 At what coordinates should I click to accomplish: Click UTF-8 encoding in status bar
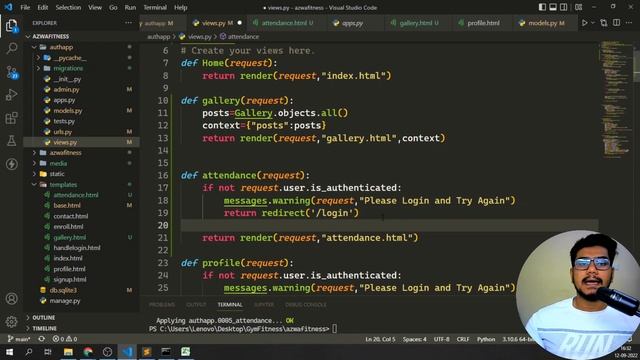[441, 339]
